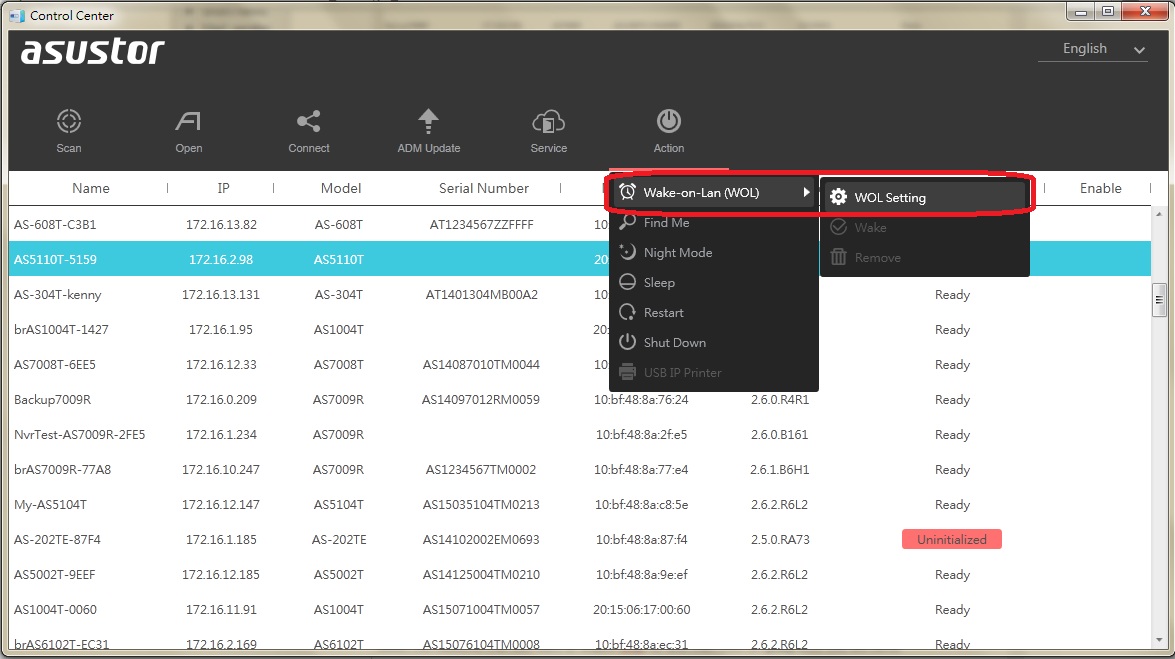The width and height of the screenshot is (1175, 659).
Task: Click serial number AS14087010TM0044
Action: (x=481, y=364)
